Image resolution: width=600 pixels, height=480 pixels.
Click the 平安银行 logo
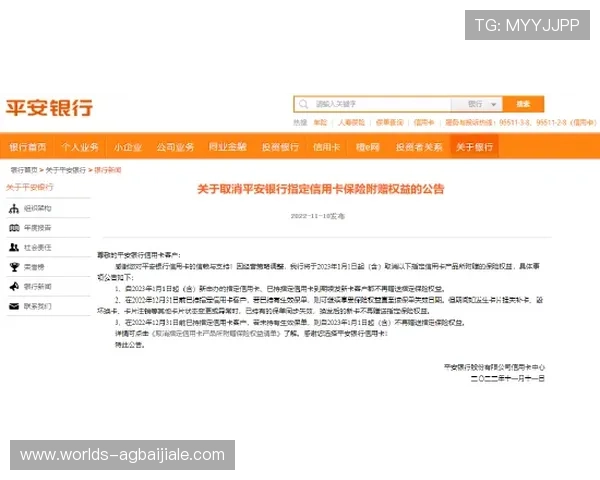click(49, 108)
